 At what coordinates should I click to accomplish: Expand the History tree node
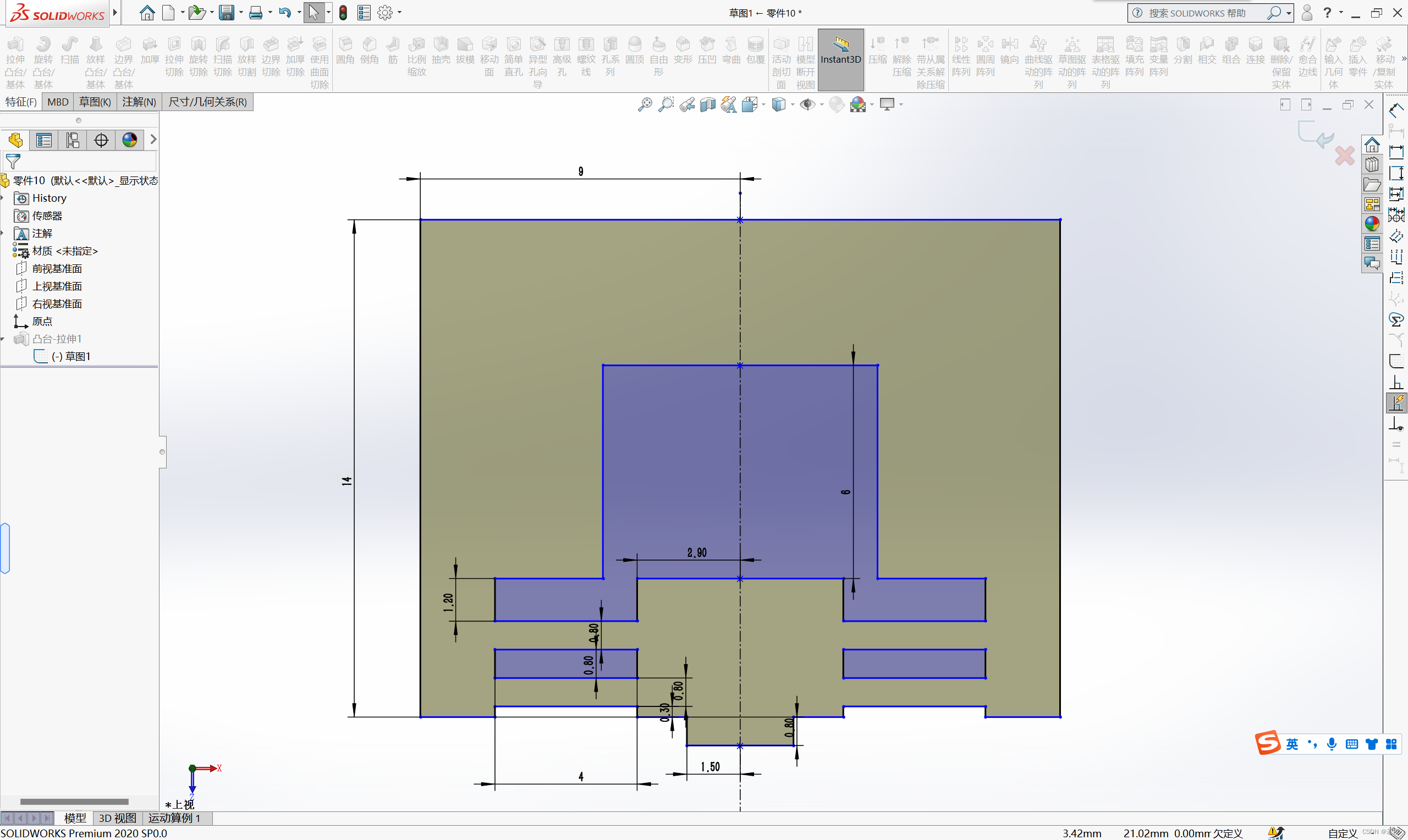[3, 198]
